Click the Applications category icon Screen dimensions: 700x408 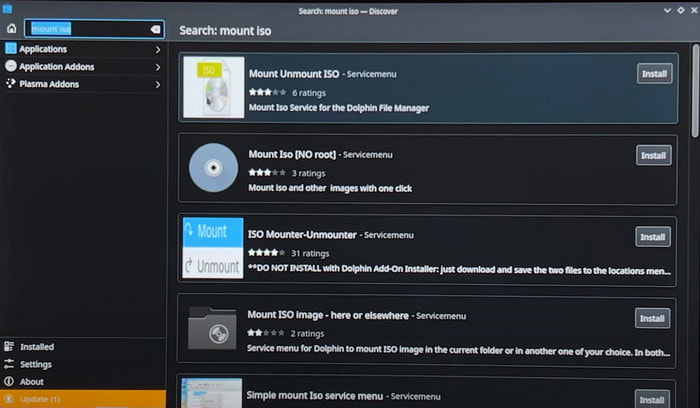tap(11, 48)
